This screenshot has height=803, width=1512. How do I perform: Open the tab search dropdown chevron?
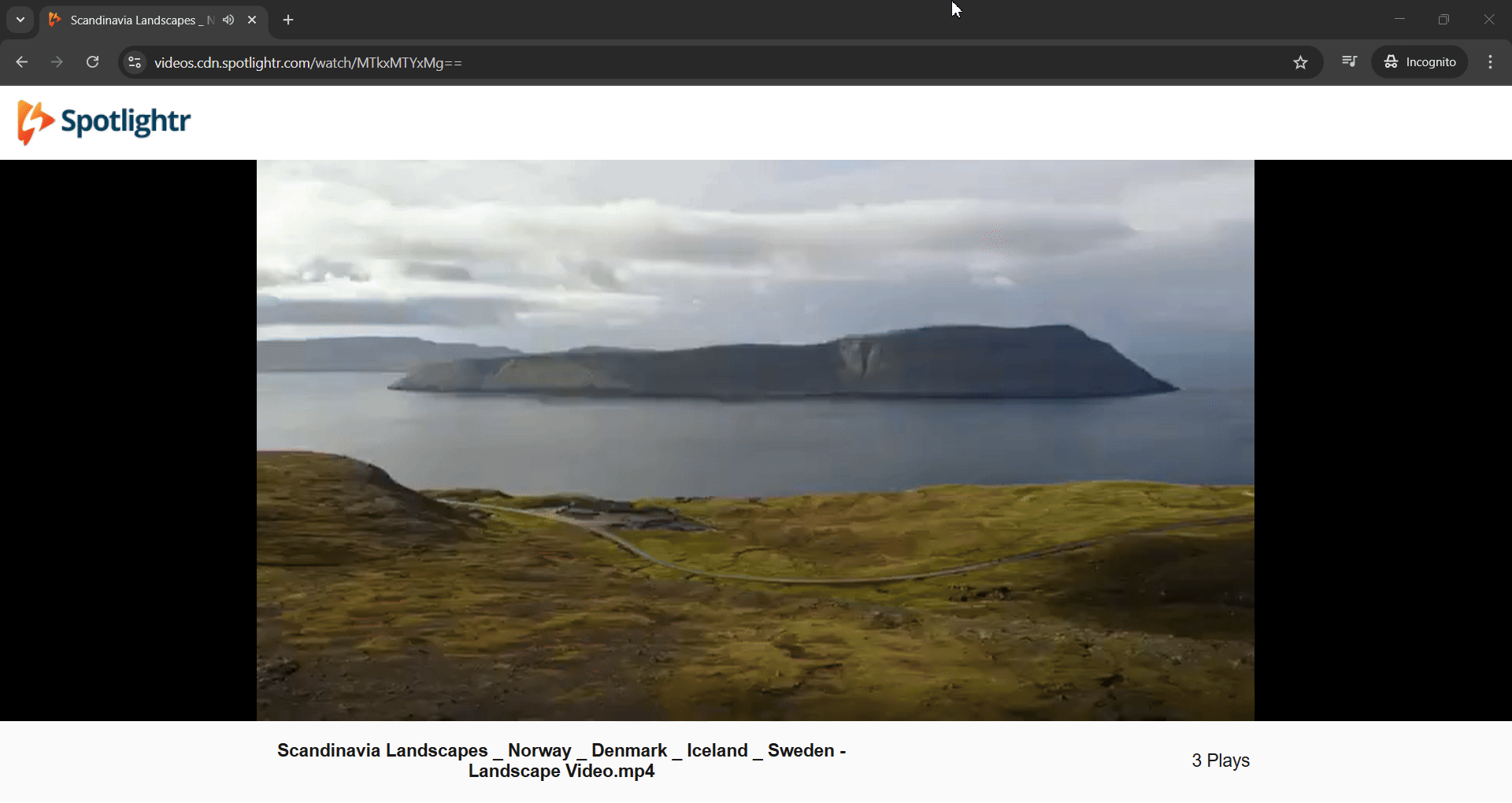pos(20,20)
